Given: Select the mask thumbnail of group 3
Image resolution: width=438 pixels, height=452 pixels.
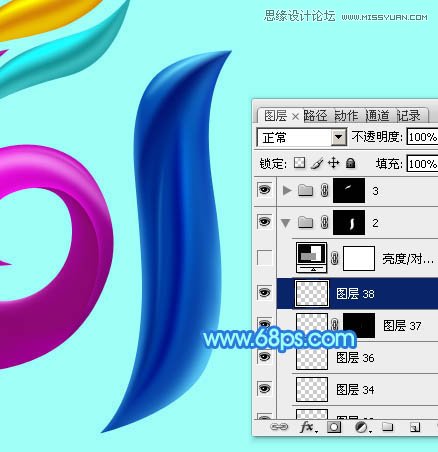Looking at the screenshot, I should [349, 190].
